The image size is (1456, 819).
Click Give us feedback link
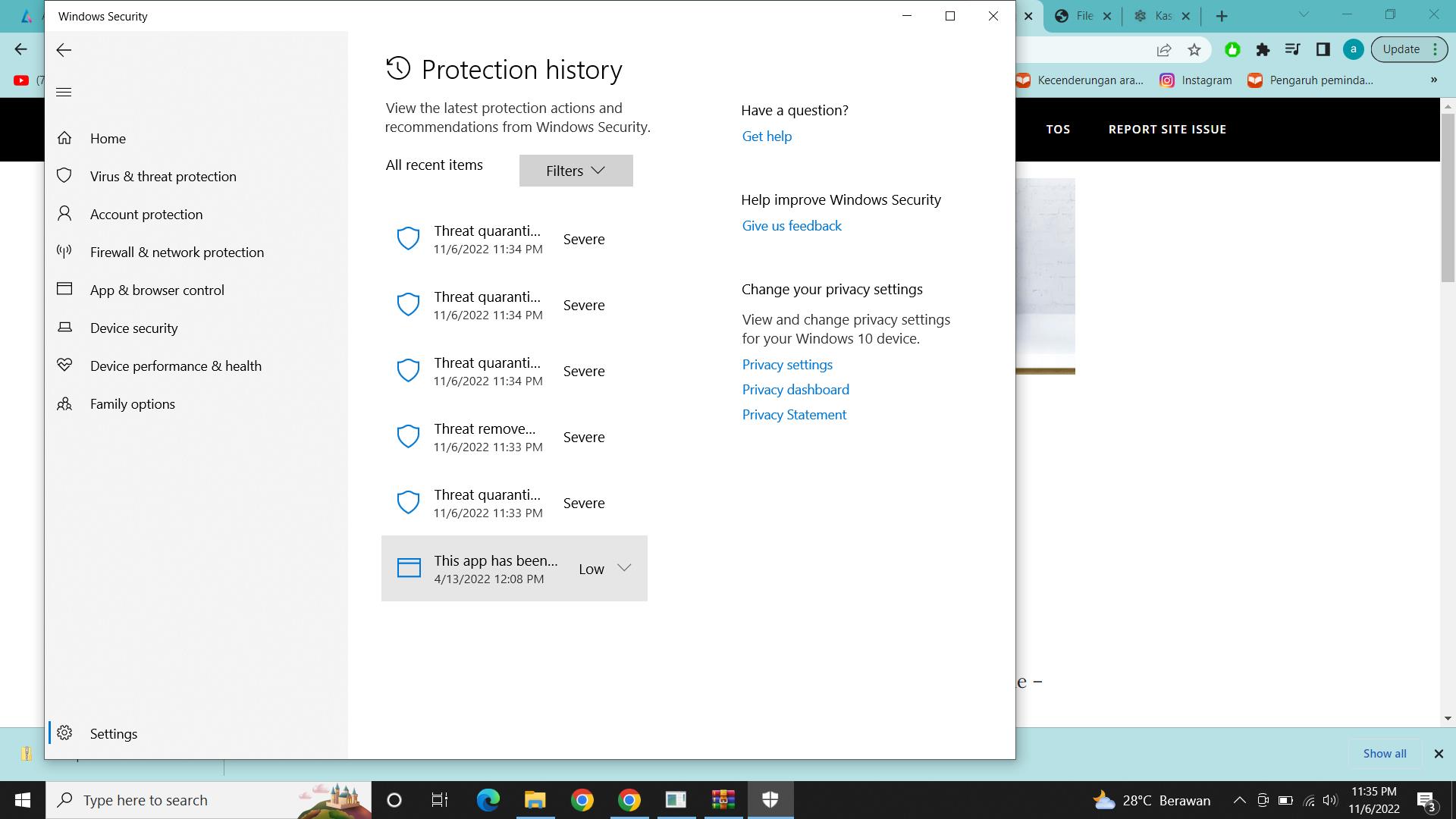click(x=791, y=226)
